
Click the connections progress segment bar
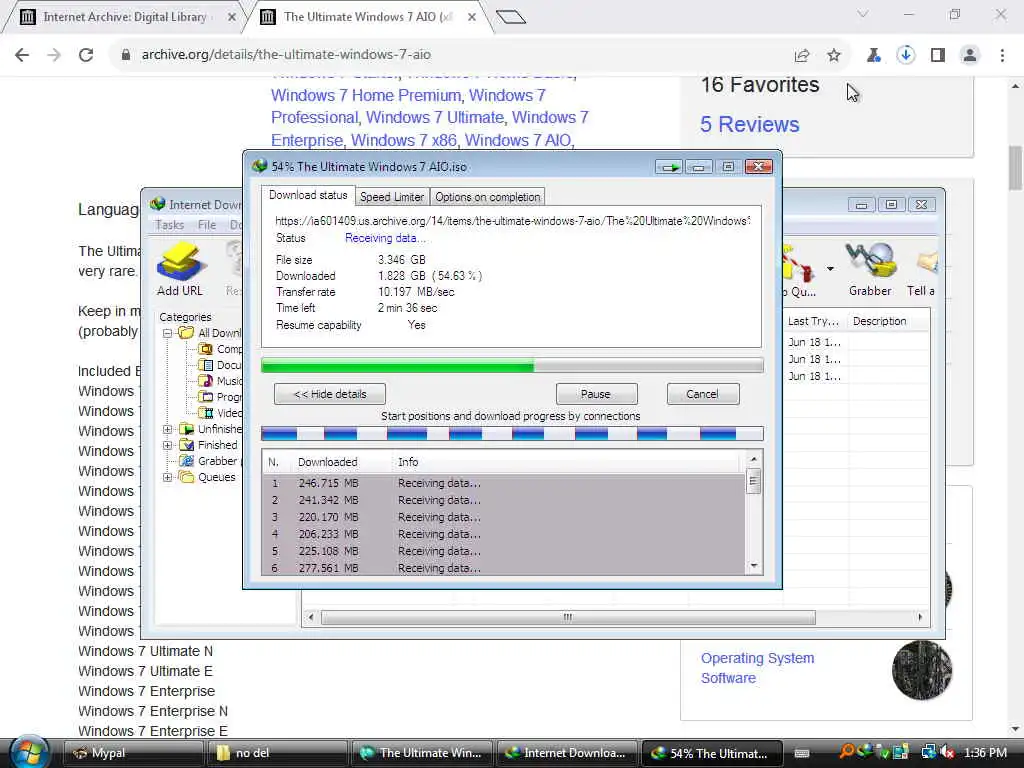512,433
